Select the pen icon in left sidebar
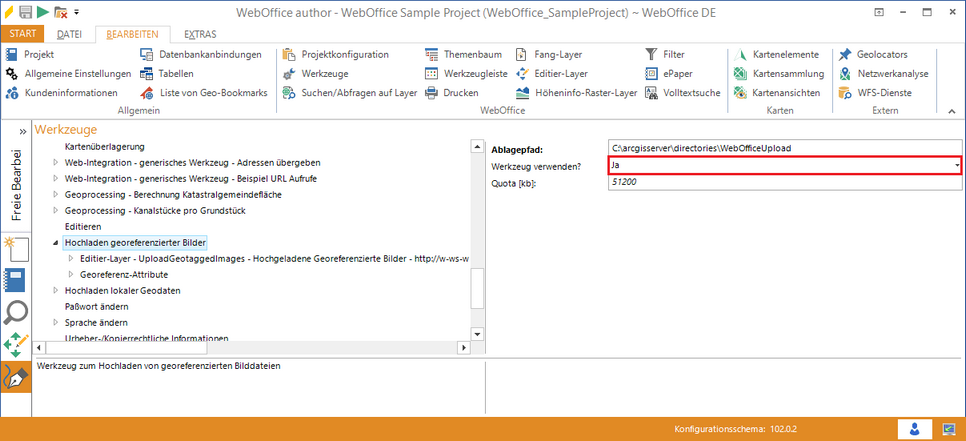 [17, 378]
